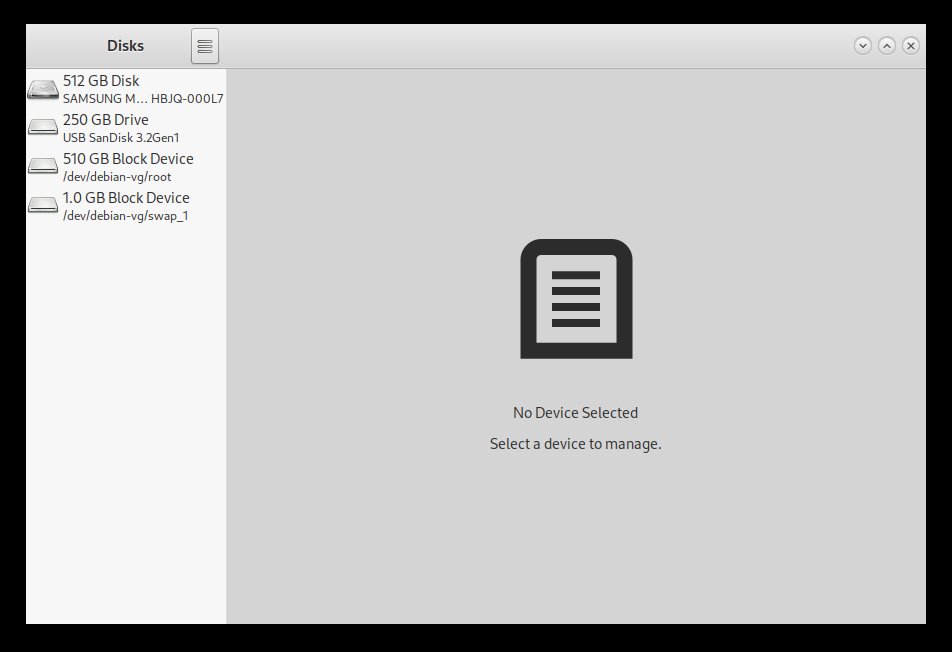
Task: Select the debian-vg swap_1 block device
Action: point(125,205)
